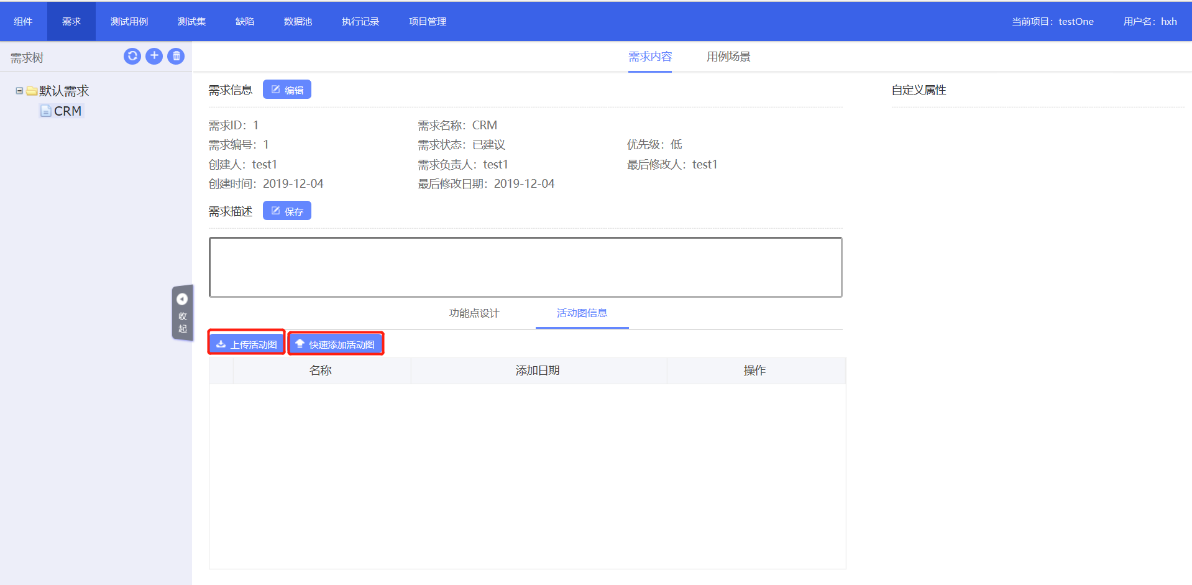
Task: Click the document icon beside CRM
Action: pyautogui.click(x=45, y=111)
